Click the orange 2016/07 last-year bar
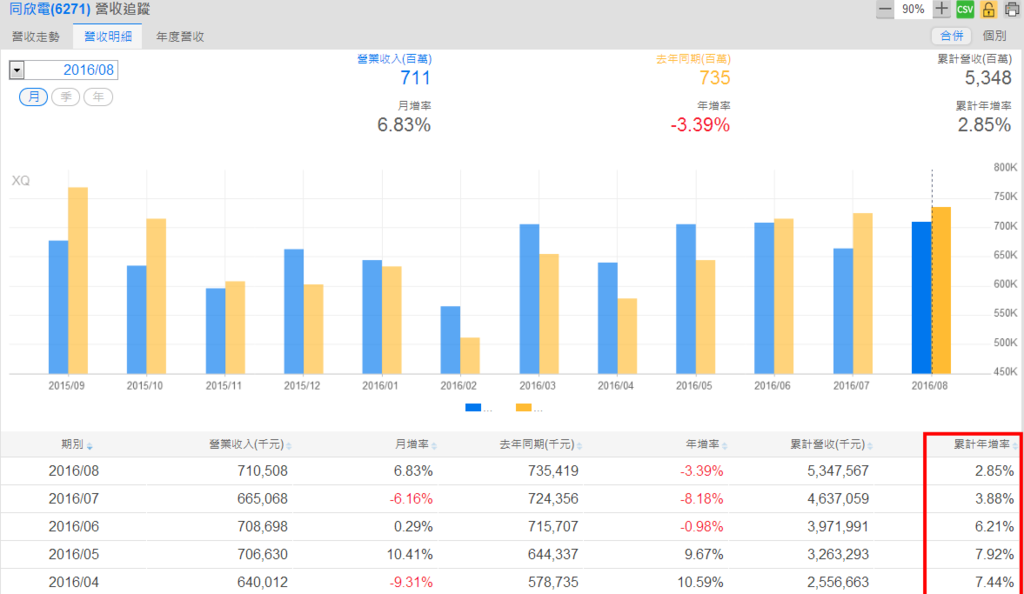 tap(863, 294)
